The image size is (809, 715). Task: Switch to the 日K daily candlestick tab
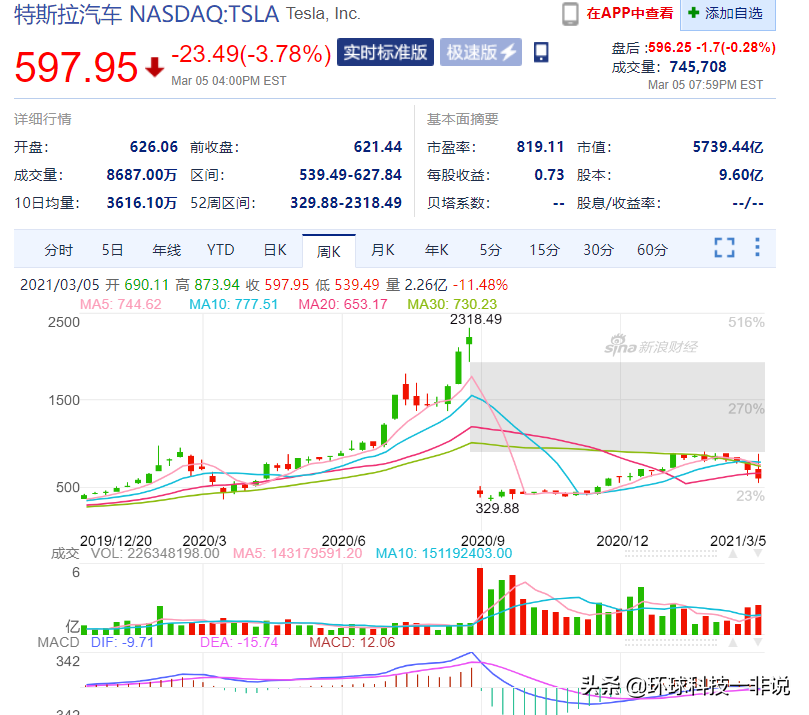[x=274, y=250]
